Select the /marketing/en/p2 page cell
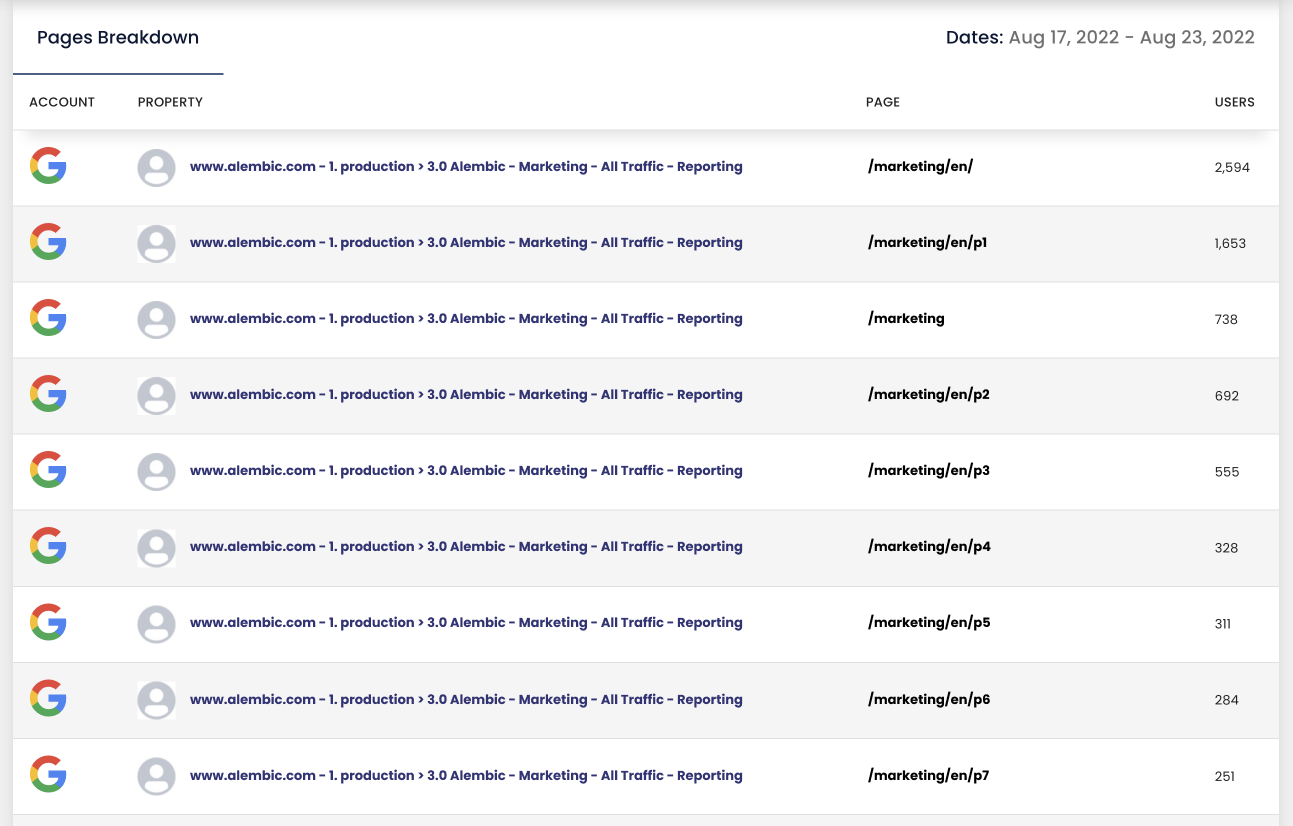This screenshot has height=826, width=1293. [929, 395]
